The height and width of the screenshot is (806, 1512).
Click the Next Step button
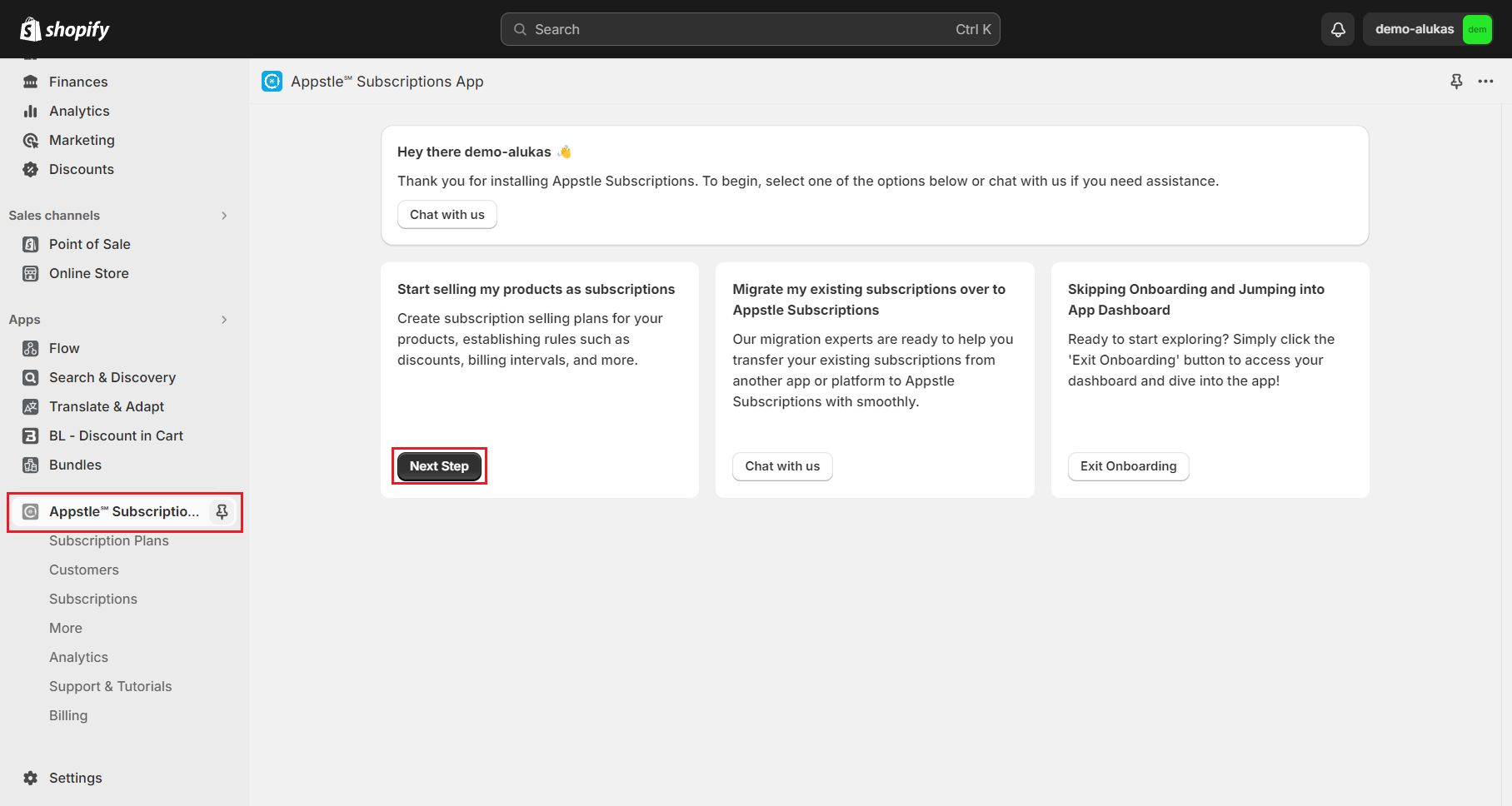pos(439,466)
